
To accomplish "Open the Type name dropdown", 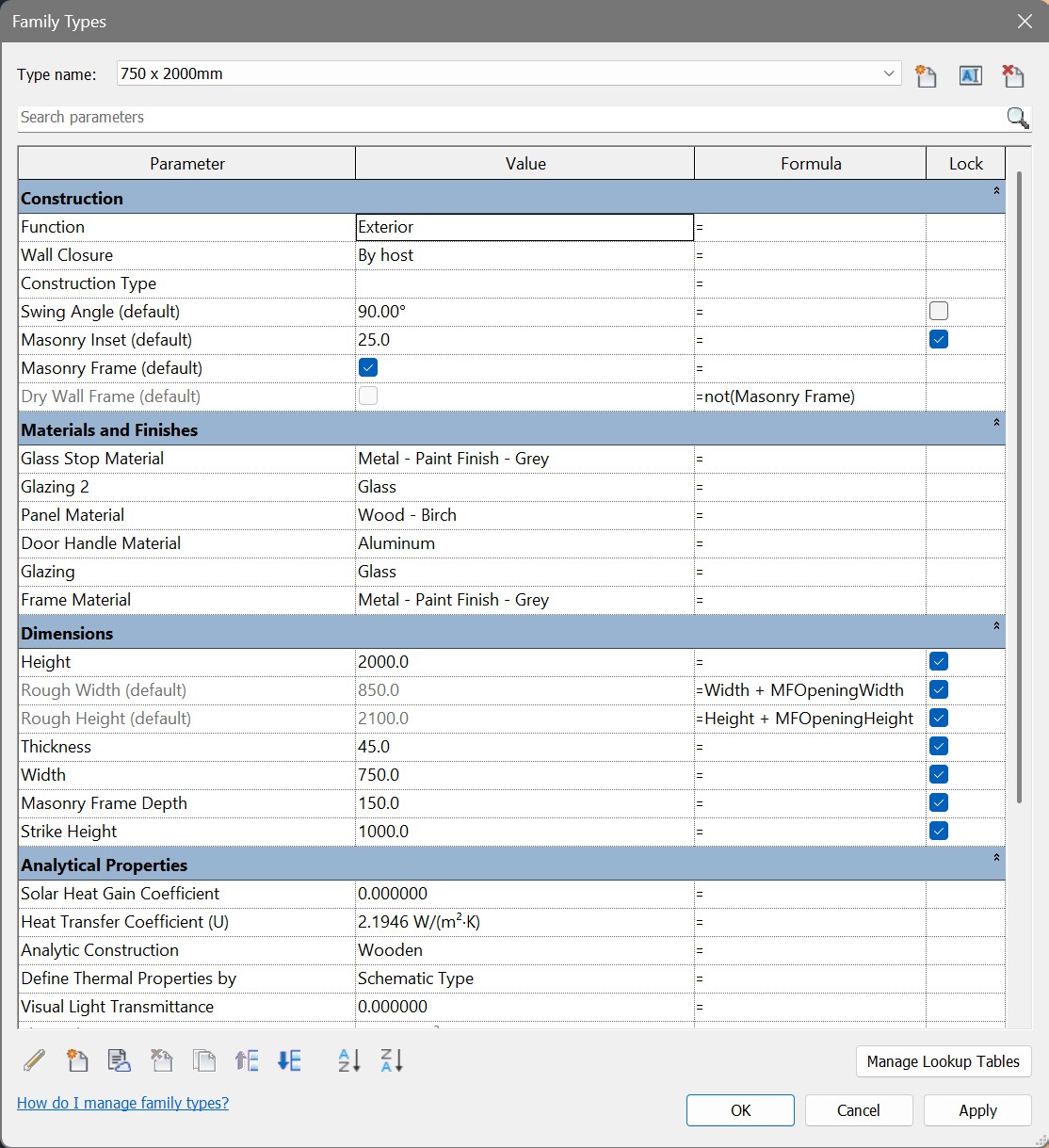I will (889, 73).
